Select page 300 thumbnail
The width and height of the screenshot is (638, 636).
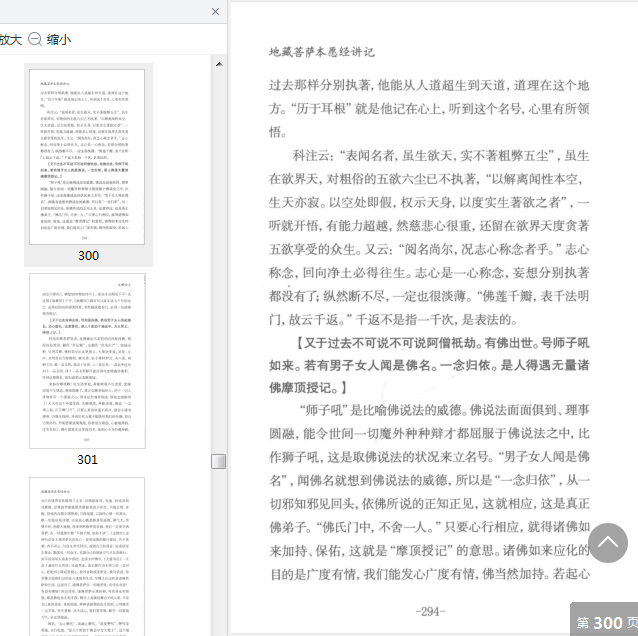[87, 157]
